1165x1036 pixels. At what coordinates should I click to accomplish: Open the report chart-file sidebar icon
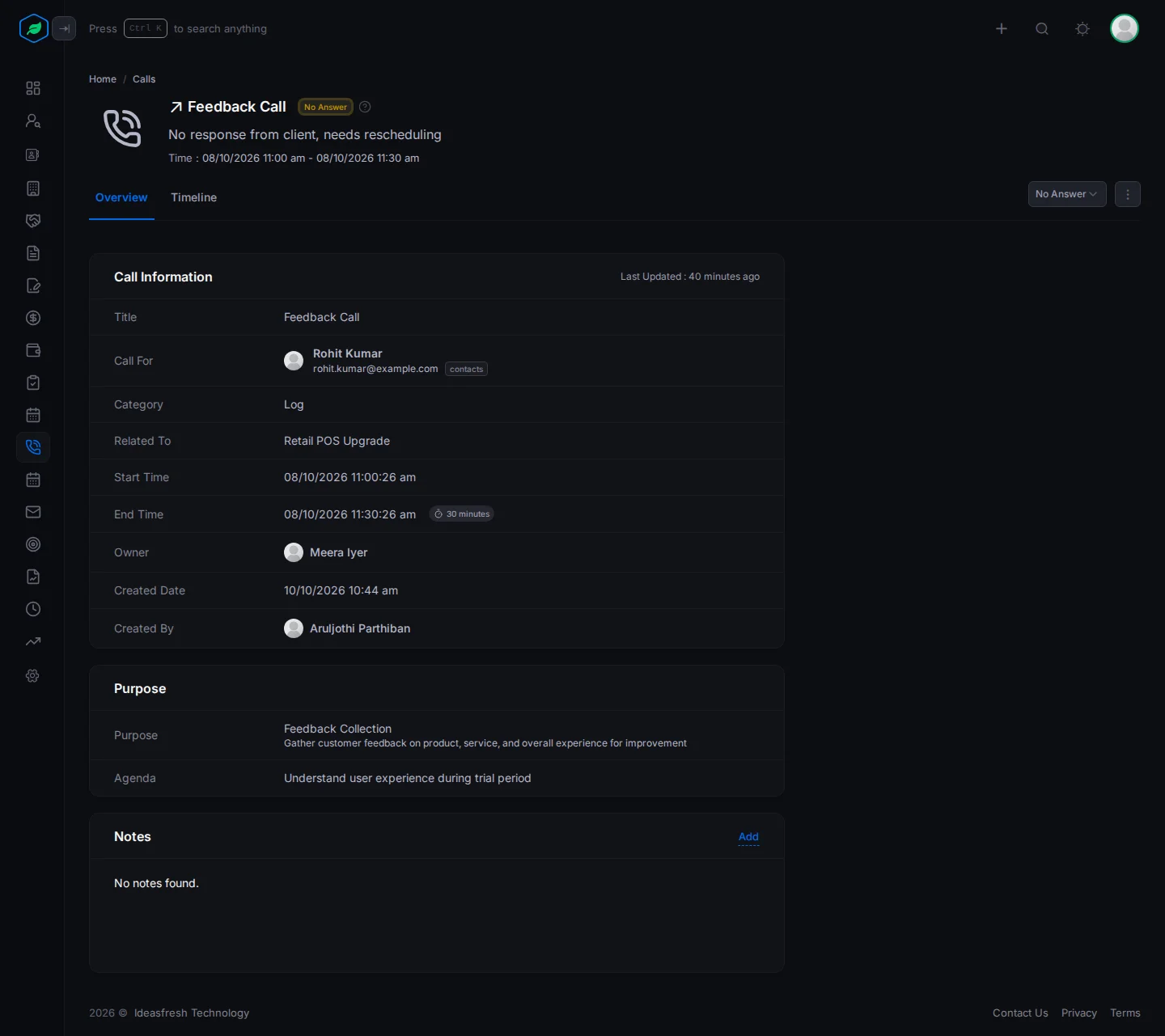33,577
